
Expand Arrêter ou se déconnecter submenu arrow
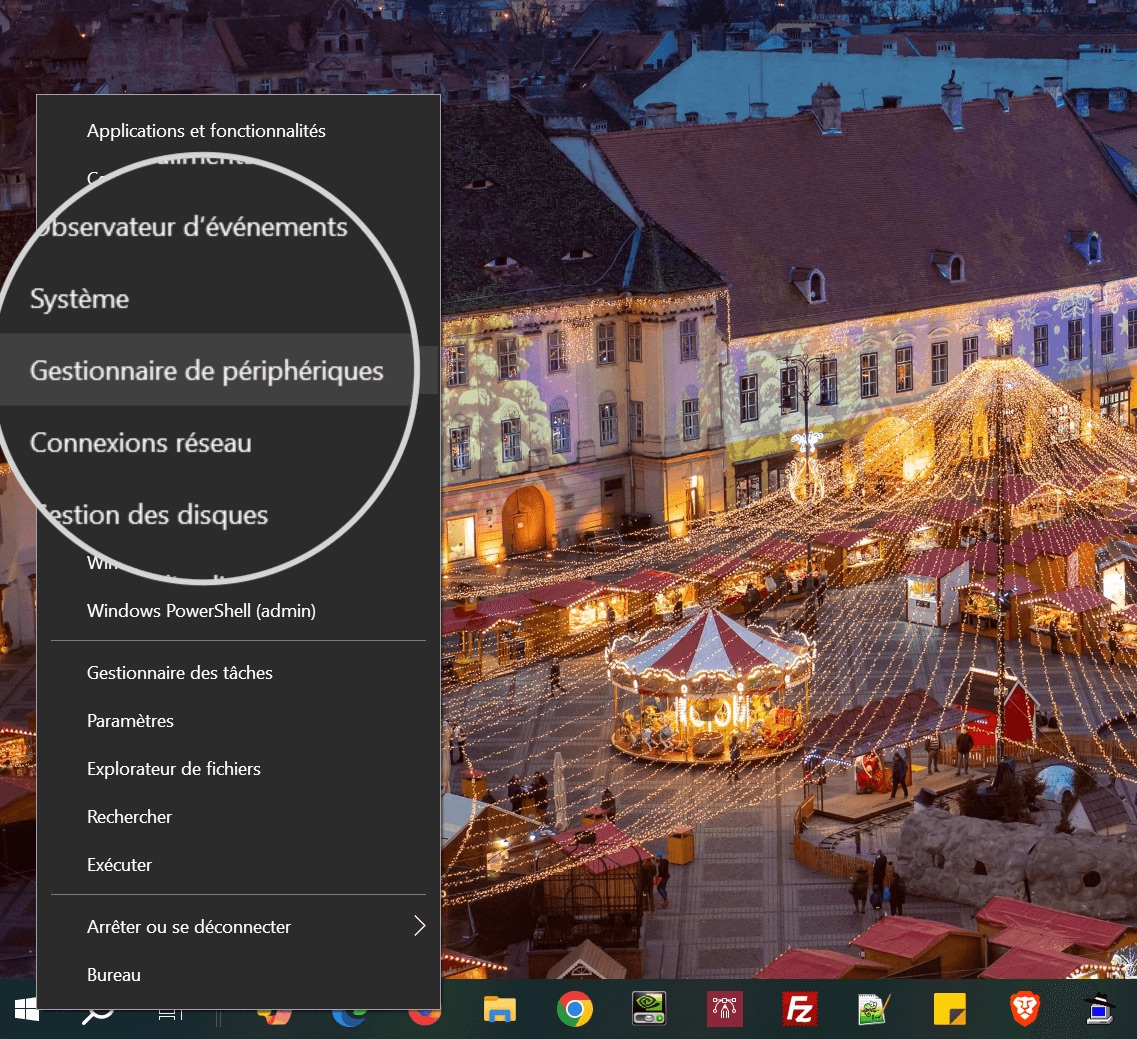pyautogui.click(x=419, y=926)
